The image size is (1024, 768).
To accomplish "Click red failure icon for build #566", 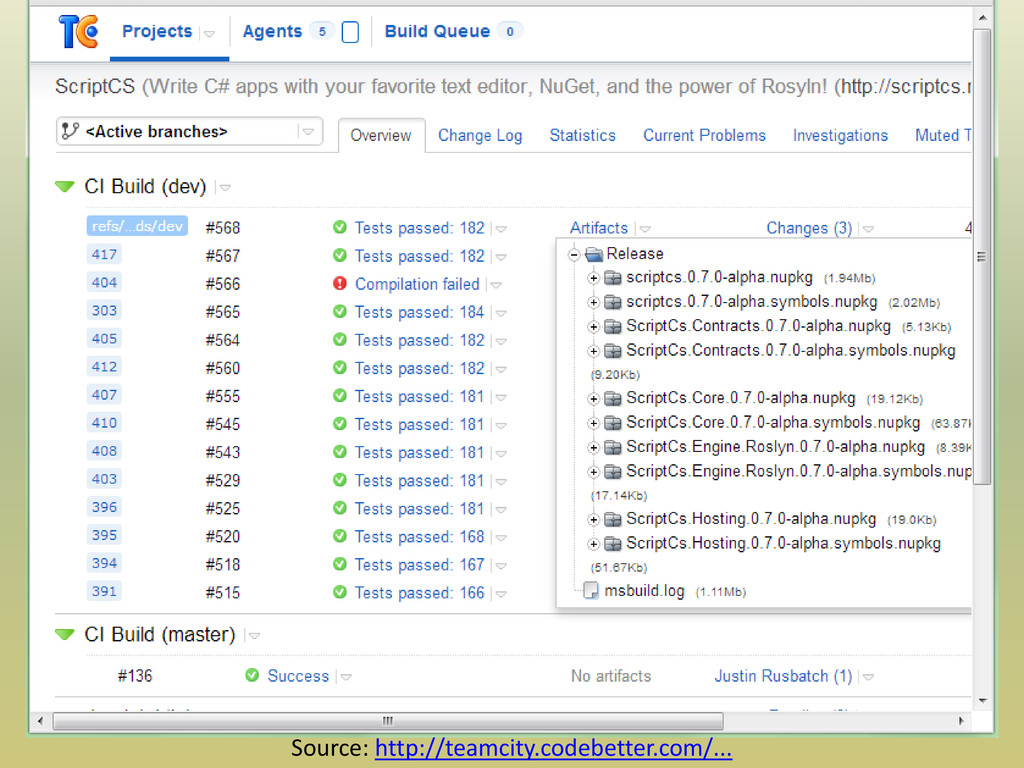I will 340,283.
